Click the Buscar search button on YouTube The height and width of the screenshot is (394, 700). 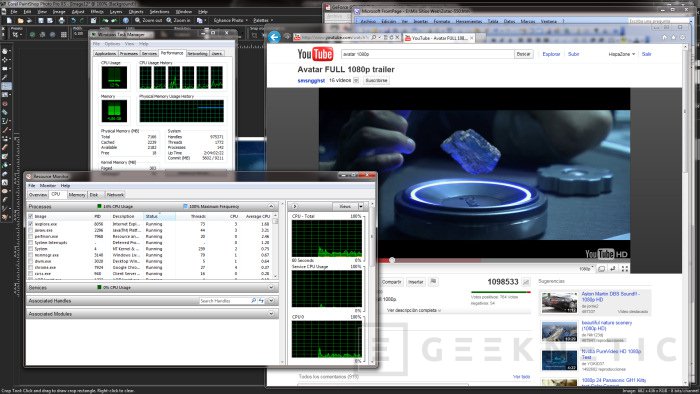[x=524, y=54]
